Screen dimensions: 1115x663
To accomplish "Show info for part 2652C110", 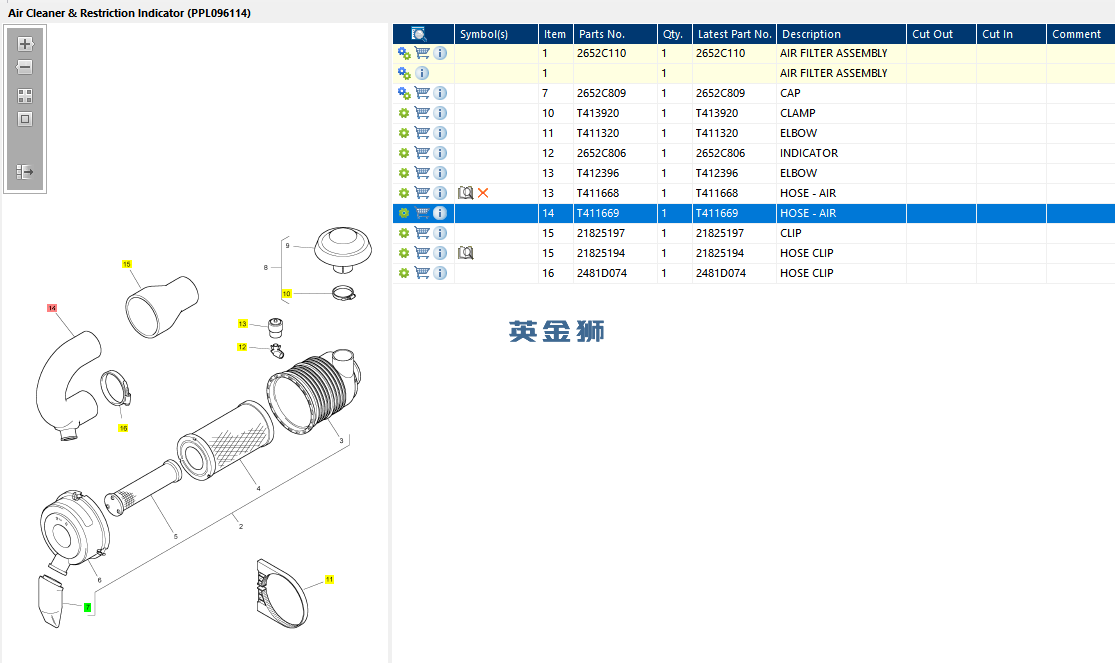I will [x=440, y=53].
